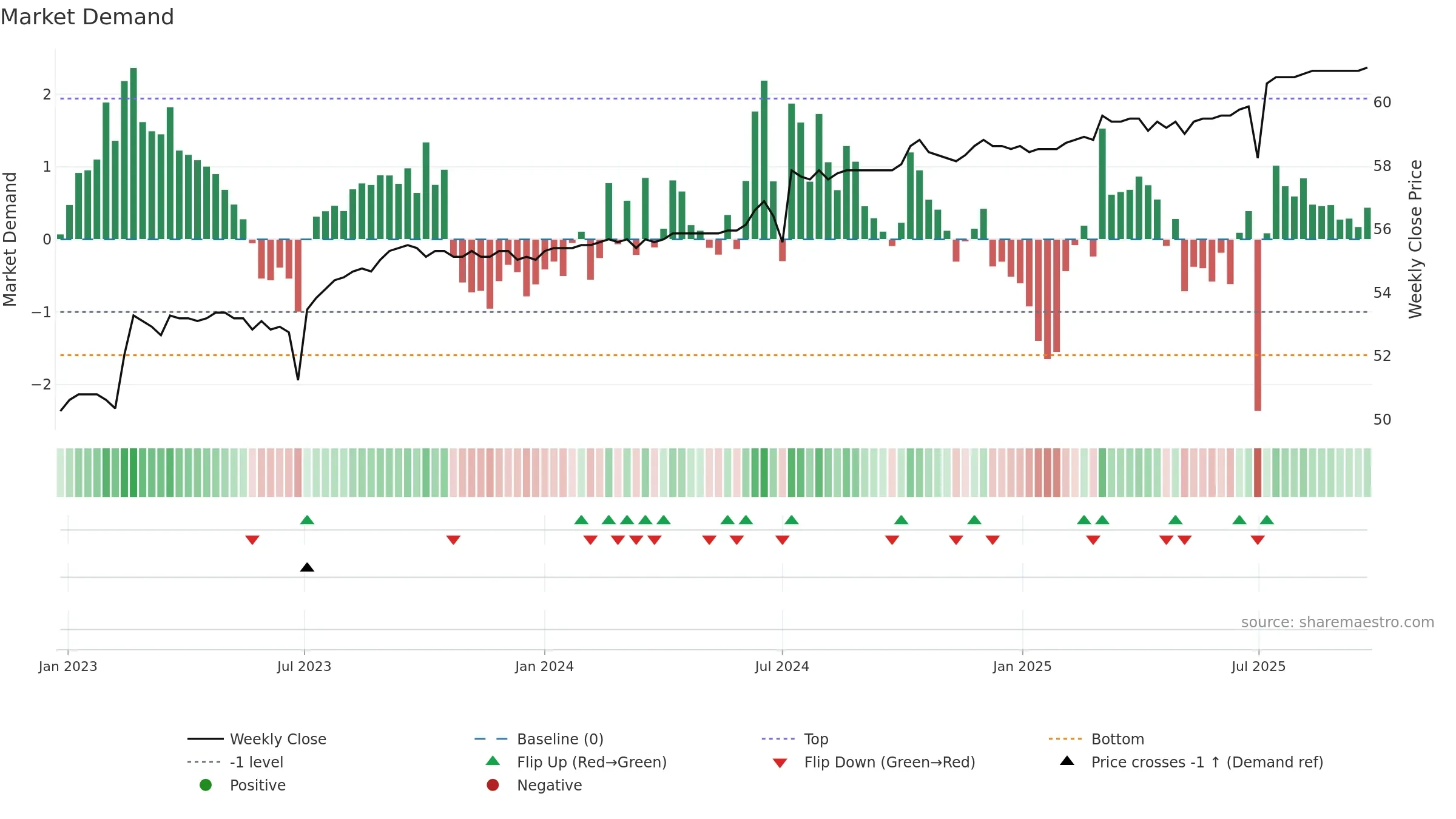Viewport: 1456px width, 819px height.
Task: Click the Jul 2023 x-axis label
Action: [304, 666]
